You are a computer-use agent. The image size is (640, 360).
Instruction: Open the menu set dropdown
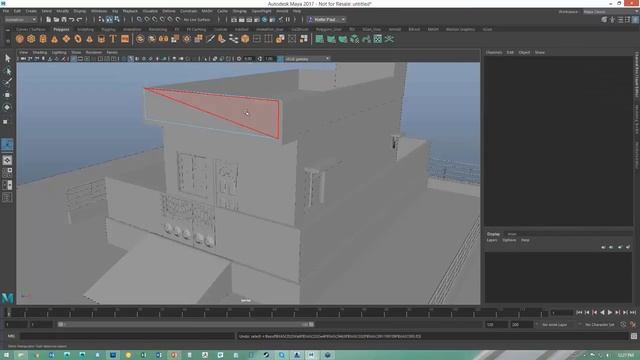tap(20, 19)
